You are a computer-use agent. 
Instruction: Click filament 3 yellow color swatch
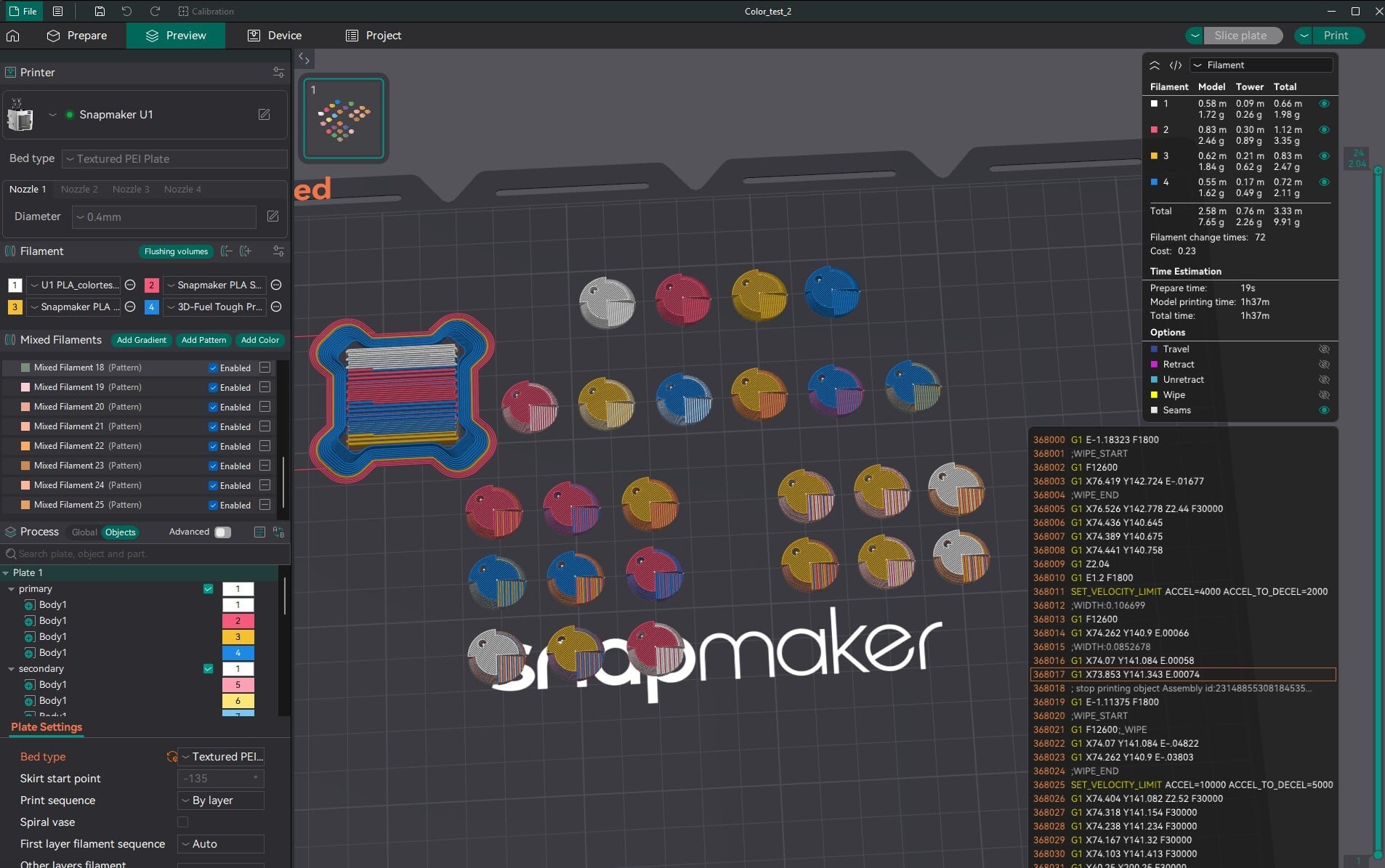click(15, 307)
